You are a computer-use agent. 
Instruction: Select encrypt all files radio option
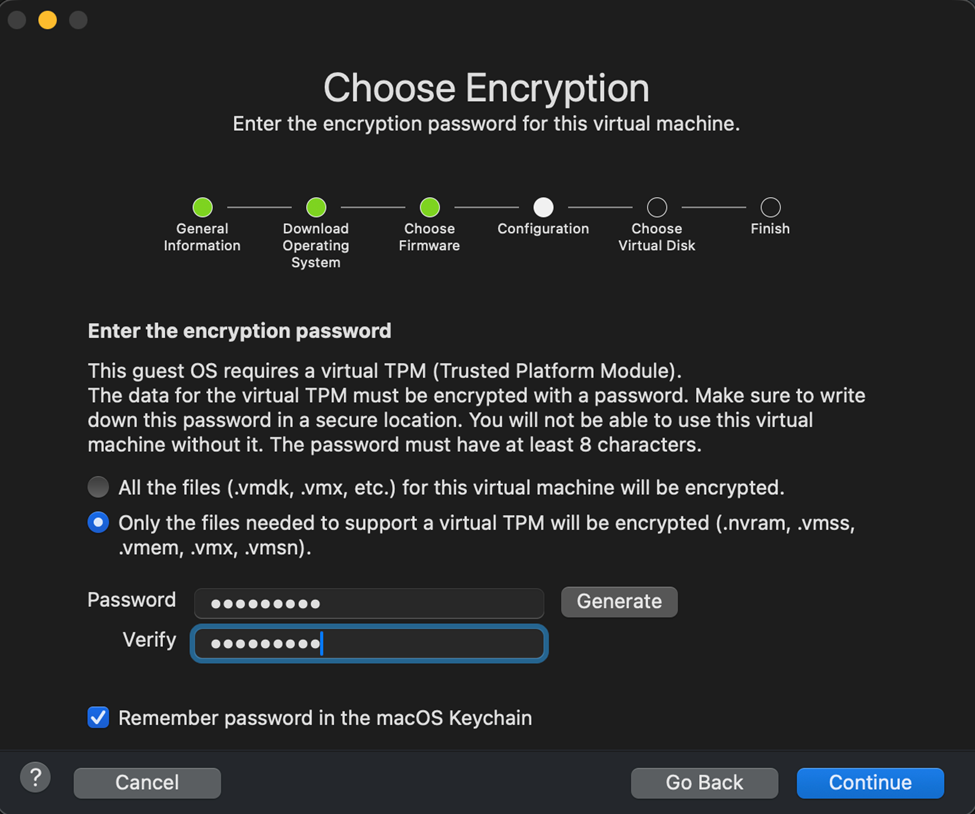pos(98,487)
